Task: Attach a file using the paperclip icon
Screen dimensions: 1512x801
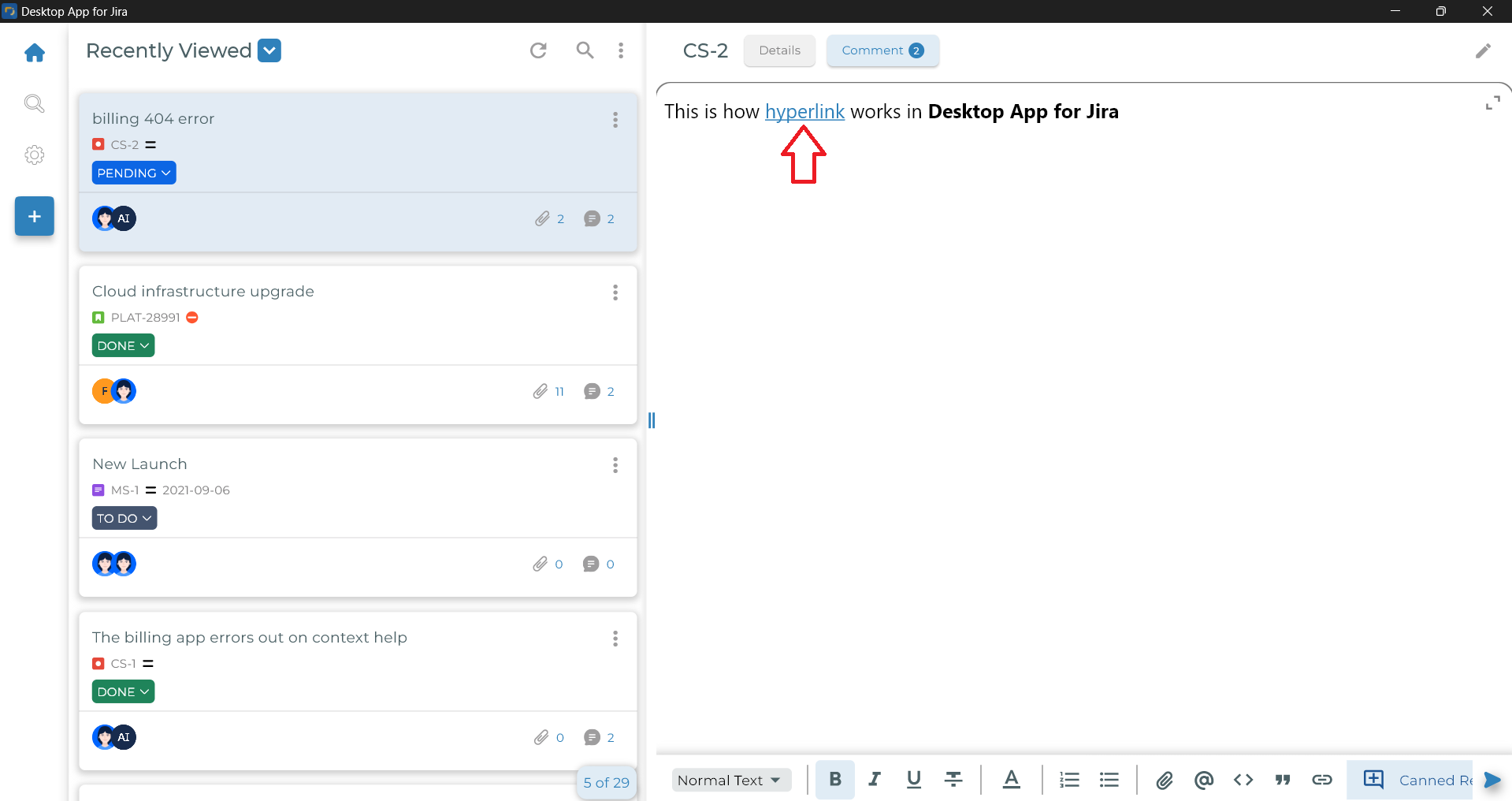Action: pyautogui.click(x=1165, y=780)
